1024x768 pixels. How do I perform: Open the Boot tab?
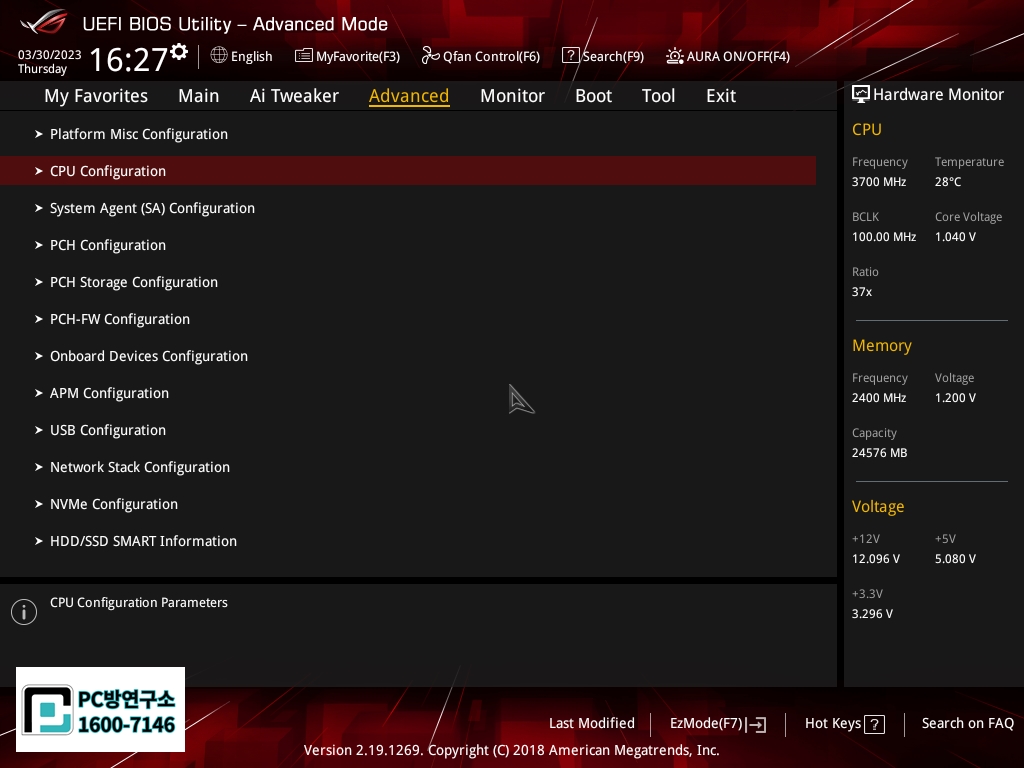tap(593, 96)
